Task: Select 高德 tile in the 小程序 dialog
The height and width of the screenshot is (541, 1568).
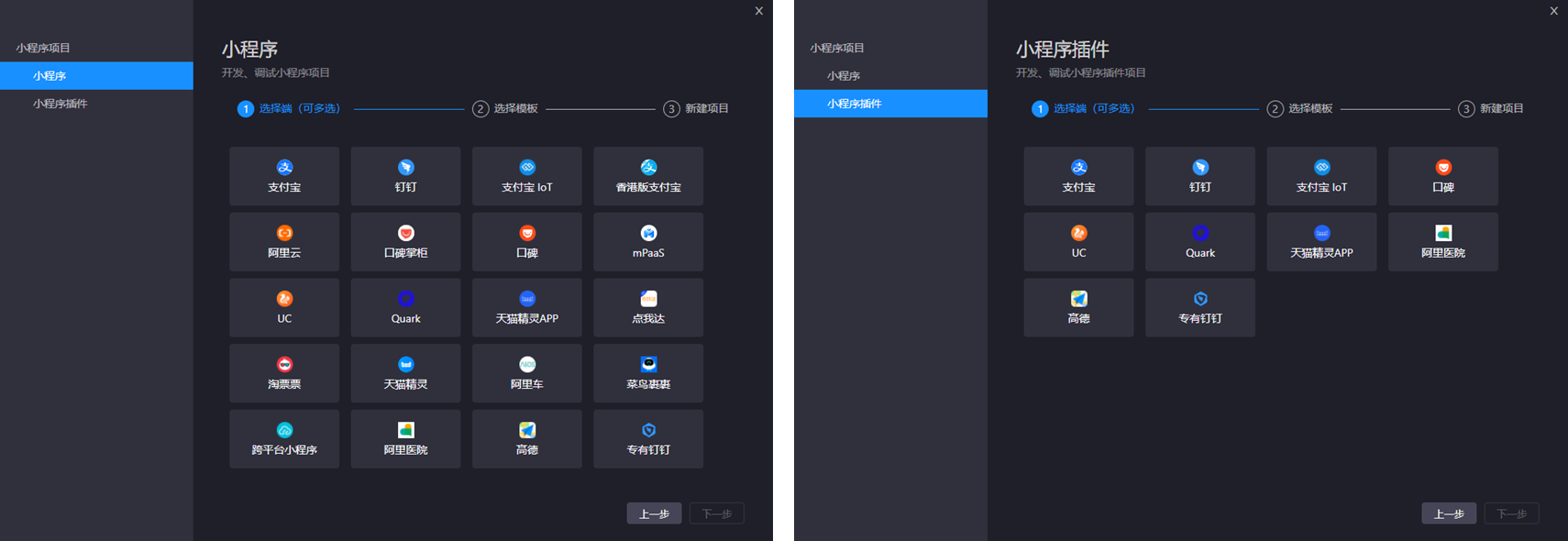Action: [527, 439]
